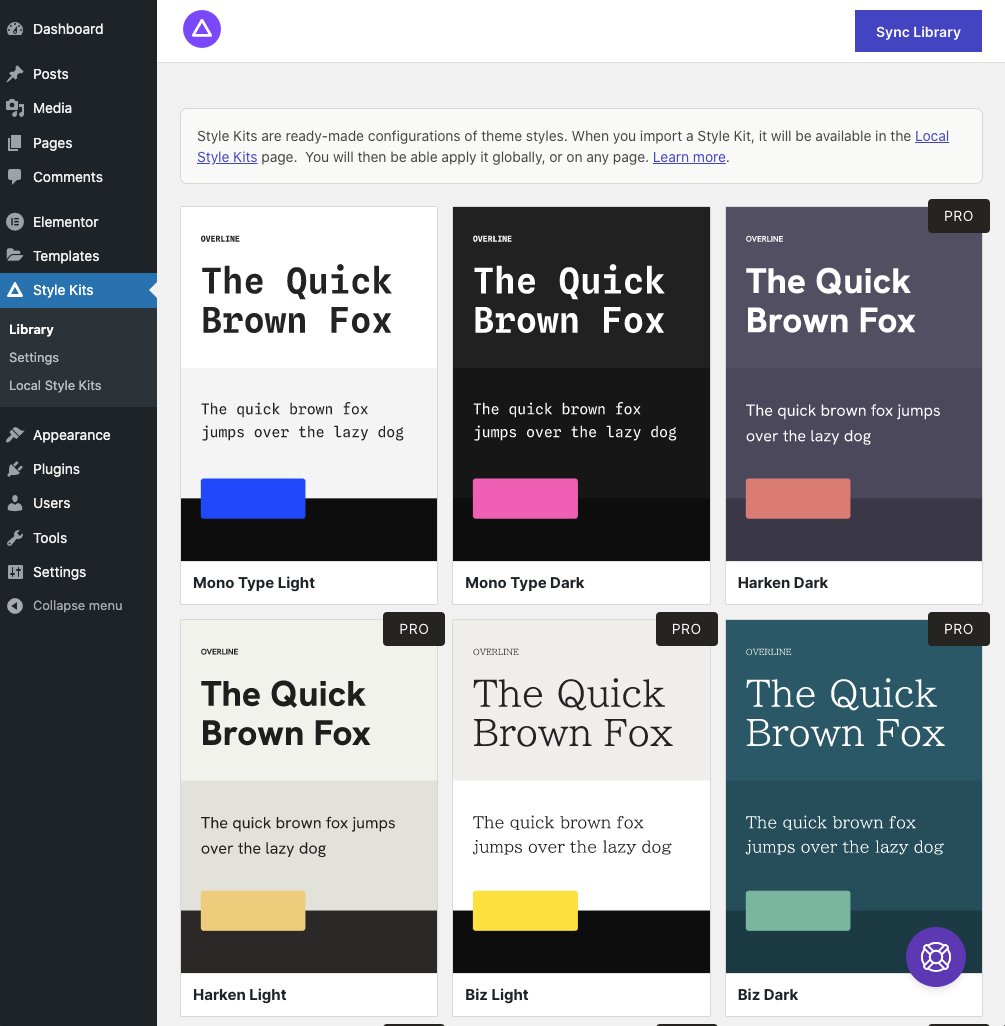1005x1026 pixels.
Task: Click the Plugins sidebar icon
Action: pyautogui.click(x=16, y=469)
